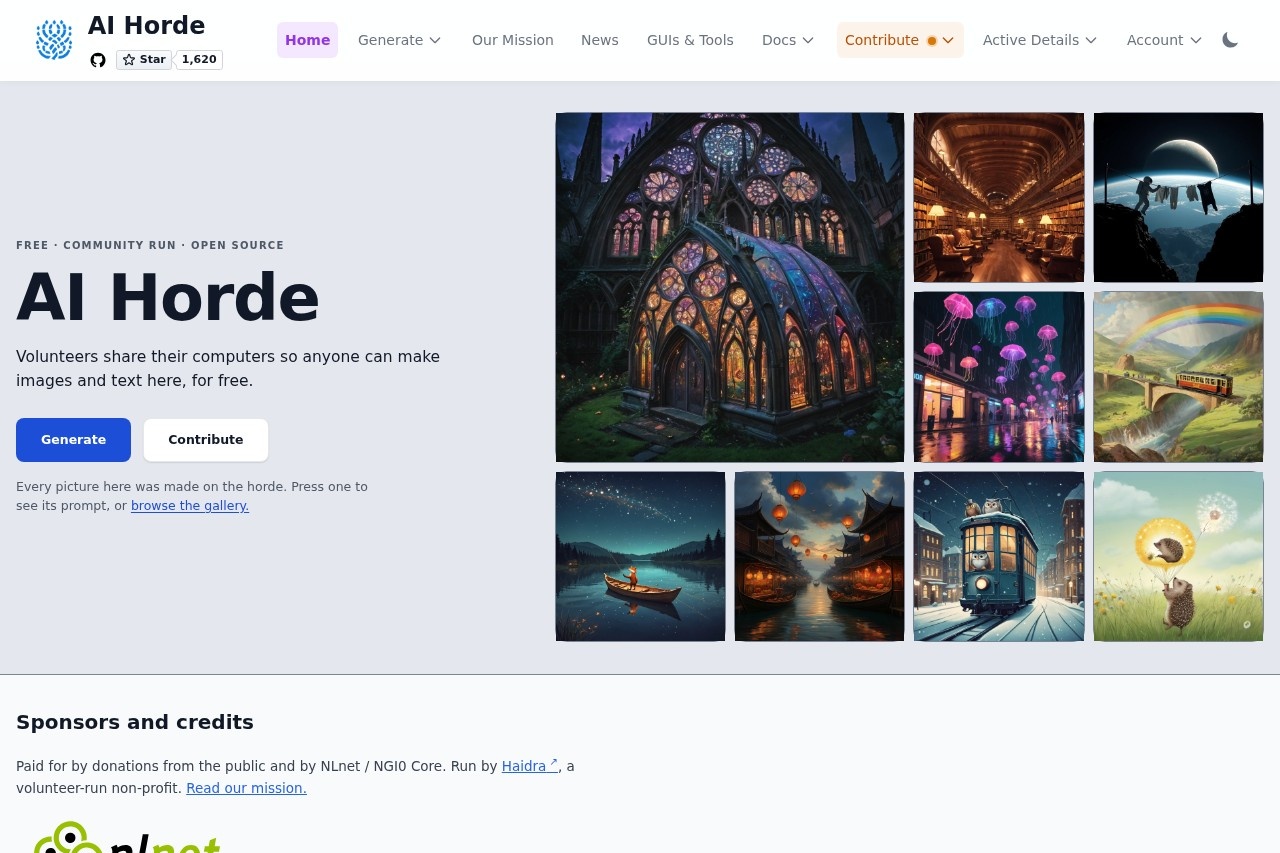Open the gothic cathedral greenhouse image
This screenshot has width=1280, height=853.
point(730,287)
